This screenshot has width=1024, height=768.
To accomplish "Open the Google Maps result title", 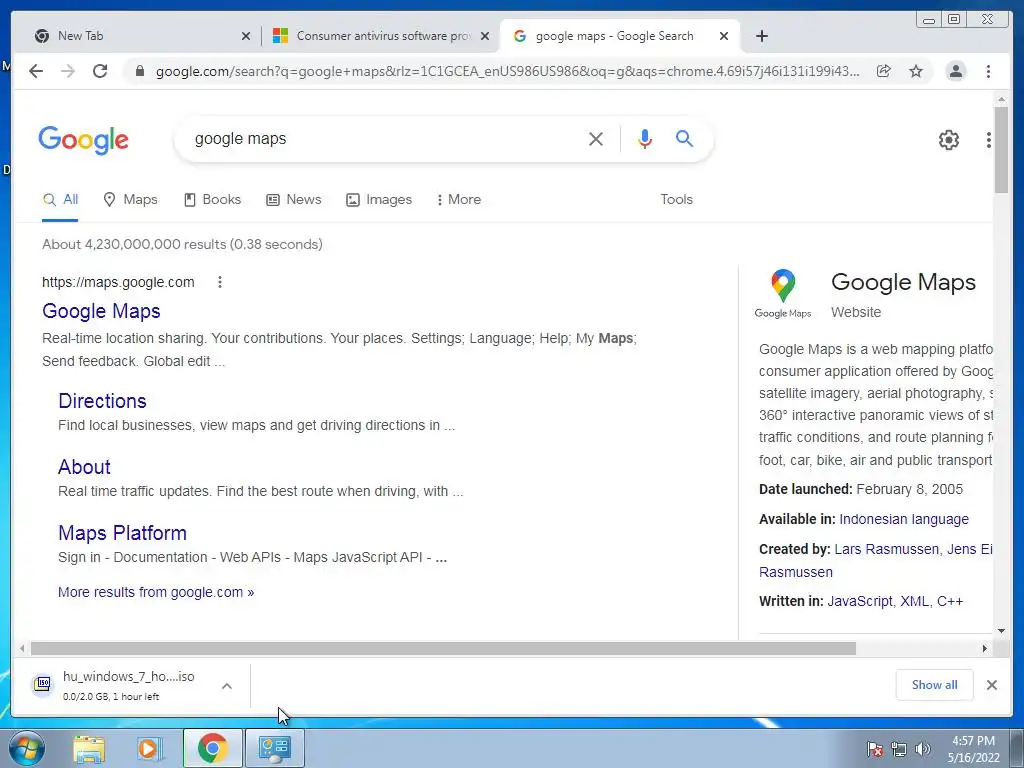I will [101, 311].
